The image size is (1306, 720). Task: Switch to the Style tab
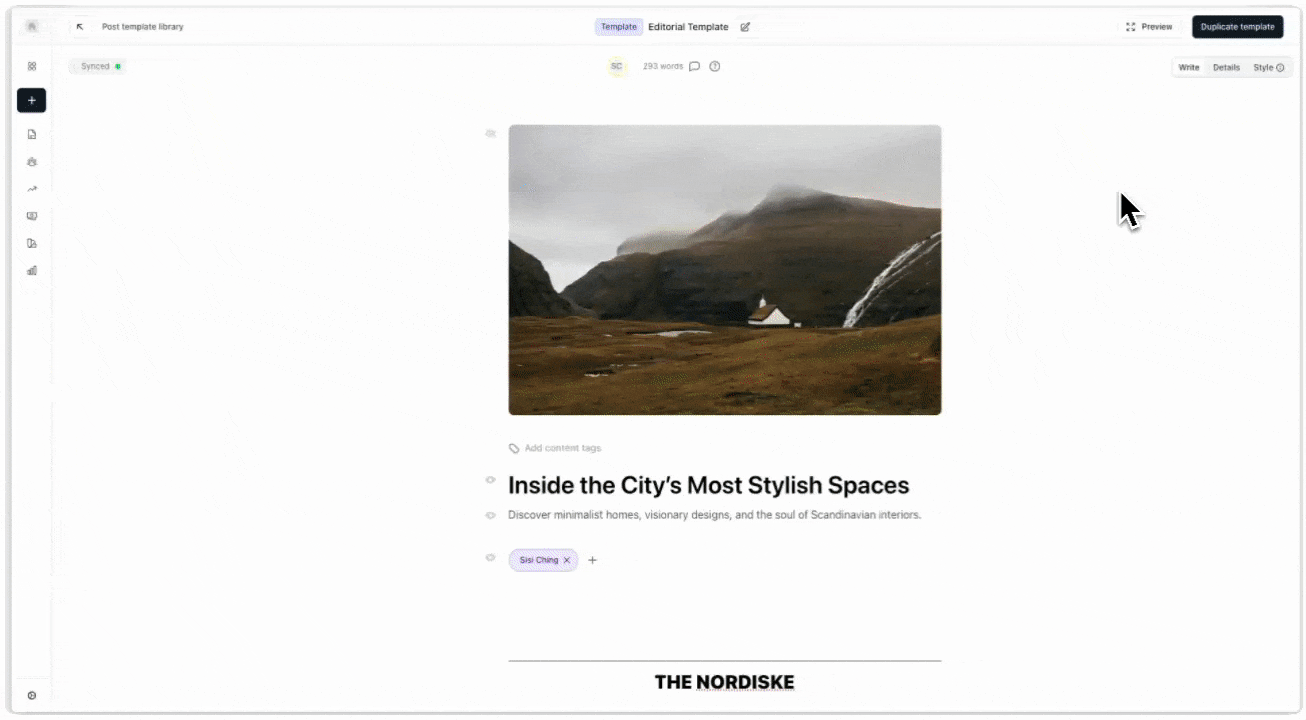[1269, 67]
